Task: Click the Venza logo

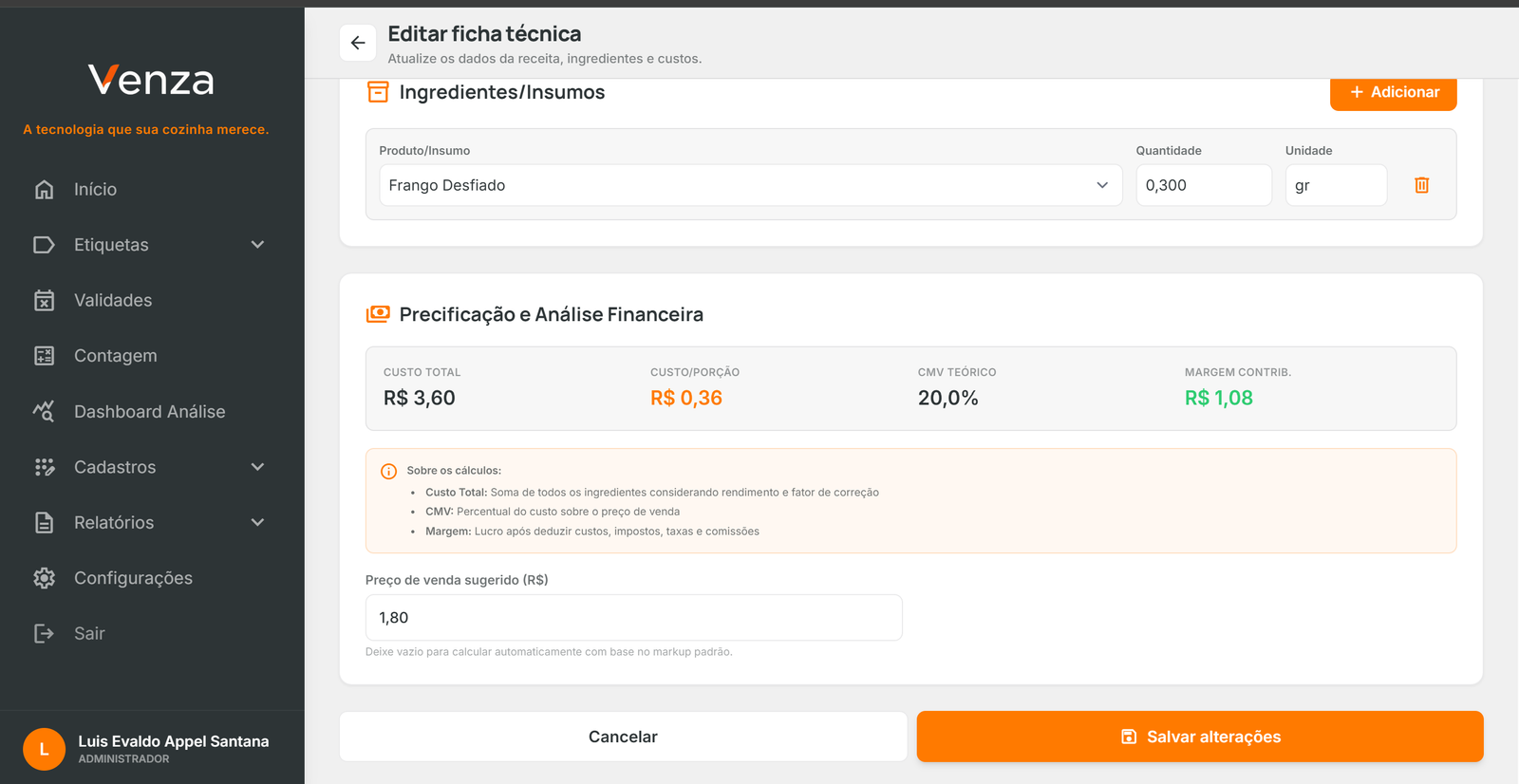Action: [x=151, y=81]
